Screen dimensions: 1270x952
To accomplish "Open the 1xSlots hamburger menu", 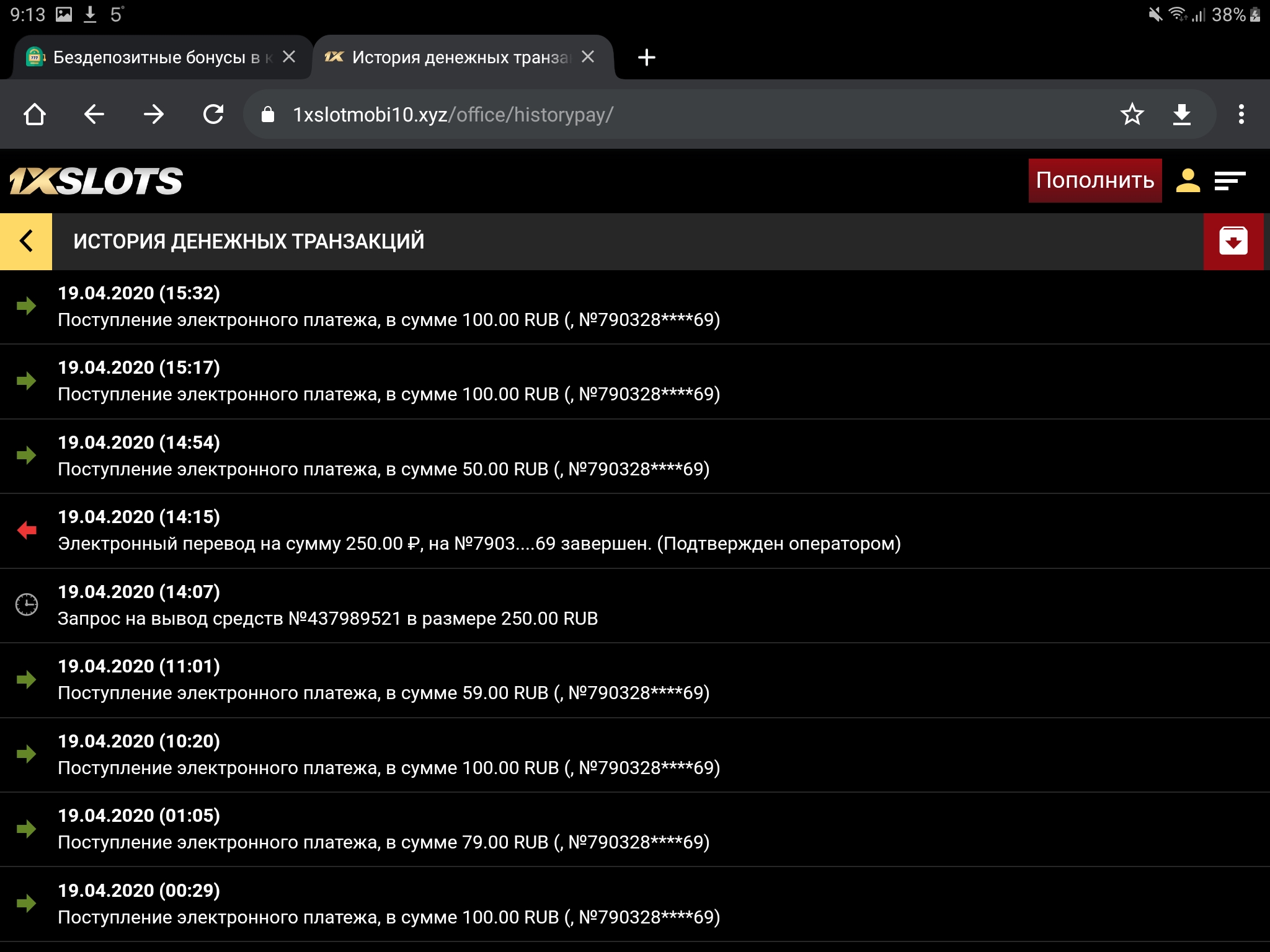I will click(1230, 181).
